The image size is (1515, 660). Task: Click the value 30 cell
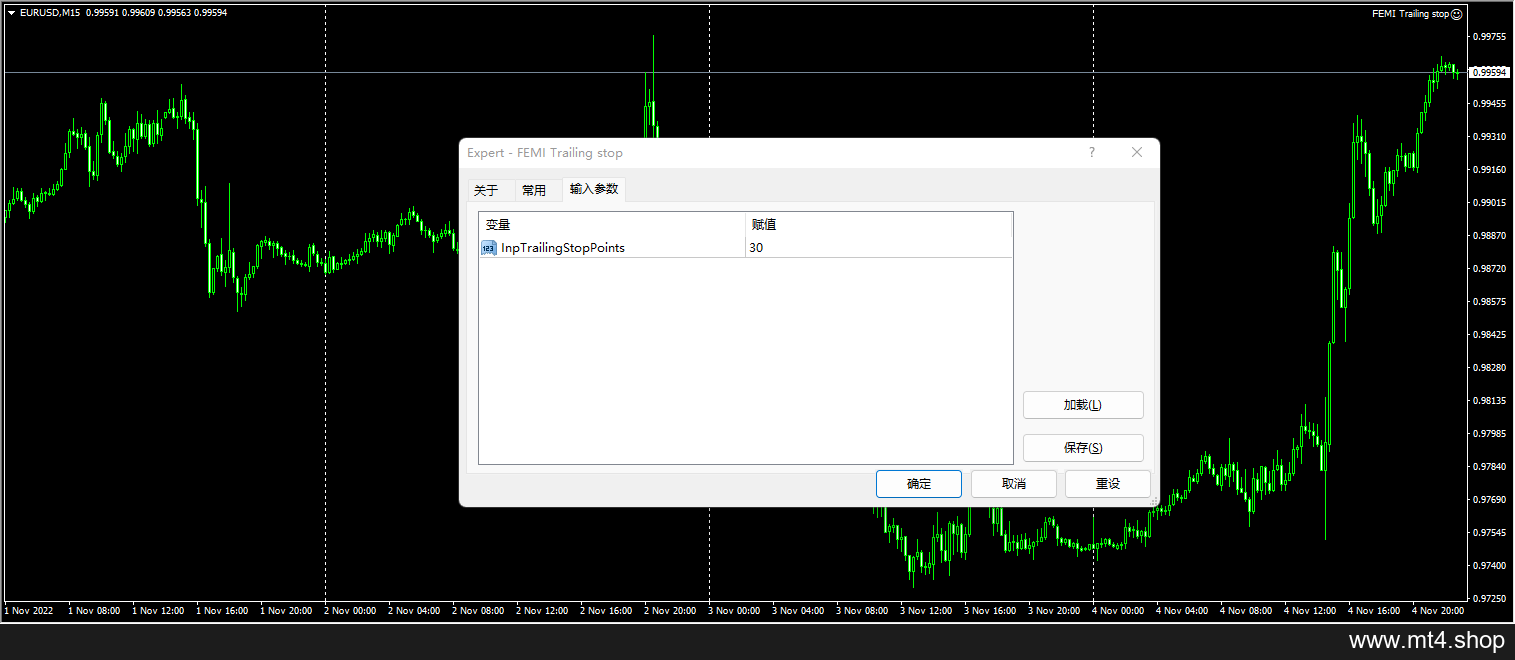pos(879,247)
